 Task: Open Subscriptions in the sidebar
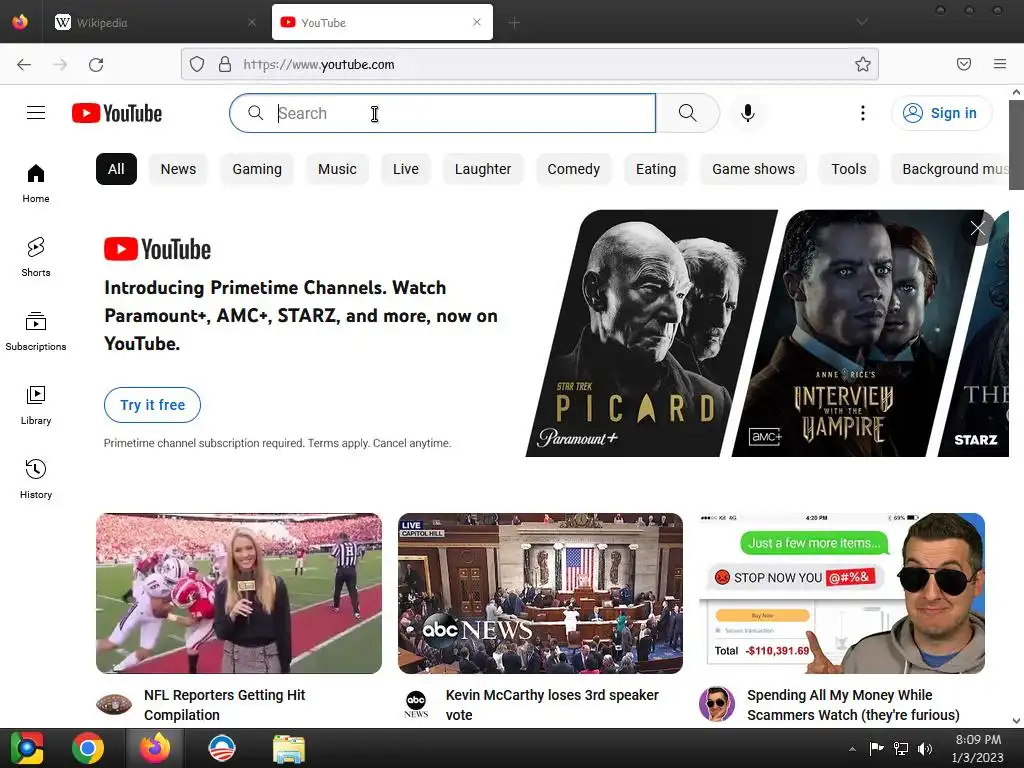[36, 332]
